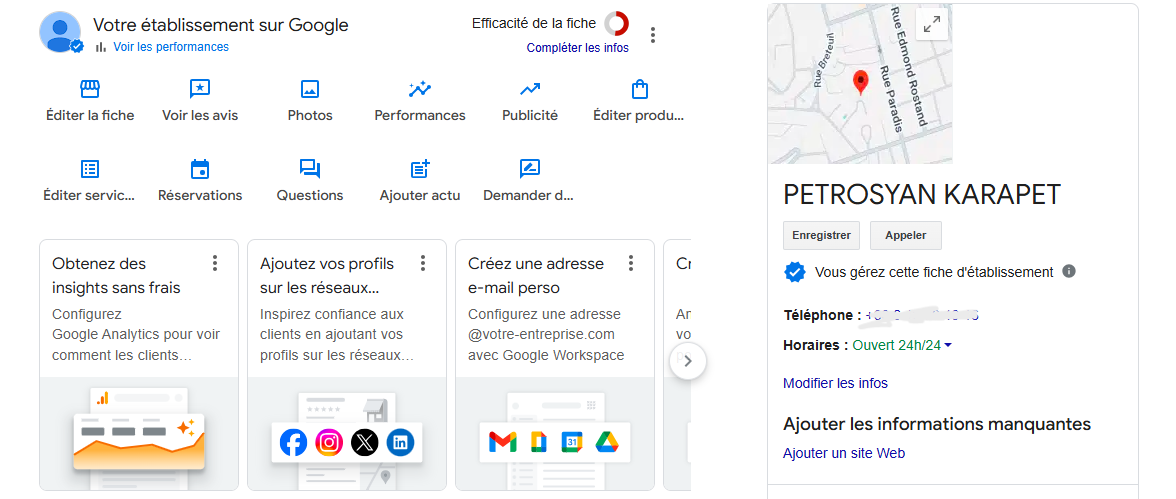The image size is (1176, 499).
Task: Open the Compléter les infos link
Action: [x=578, y=48]
